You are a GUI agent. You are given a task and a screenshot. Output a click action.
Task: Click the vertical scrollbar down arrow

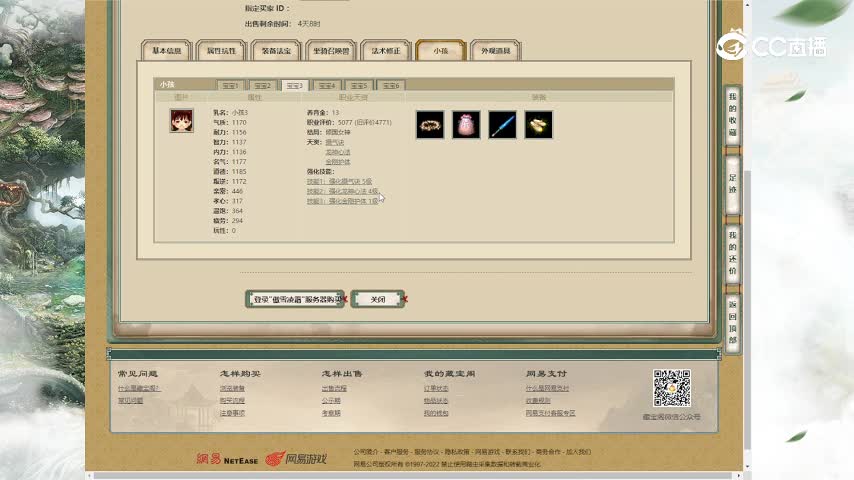tap(747, 467)
